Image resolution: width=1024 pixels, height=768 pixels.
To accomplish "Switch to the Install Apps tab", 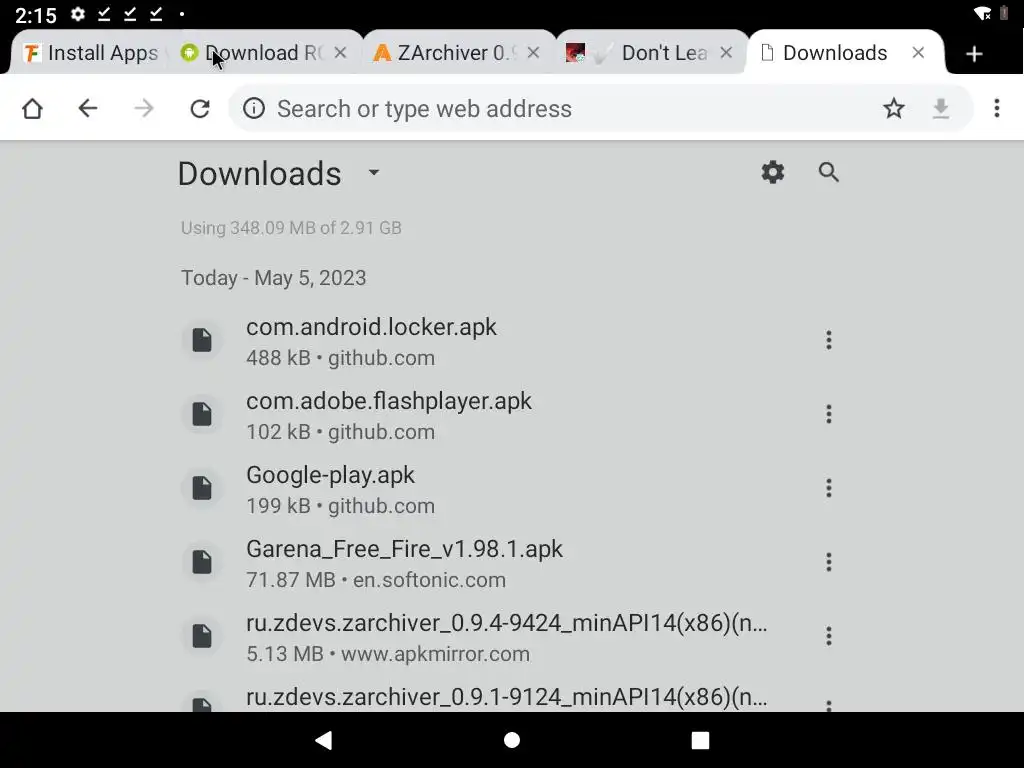I will point(92,54).
